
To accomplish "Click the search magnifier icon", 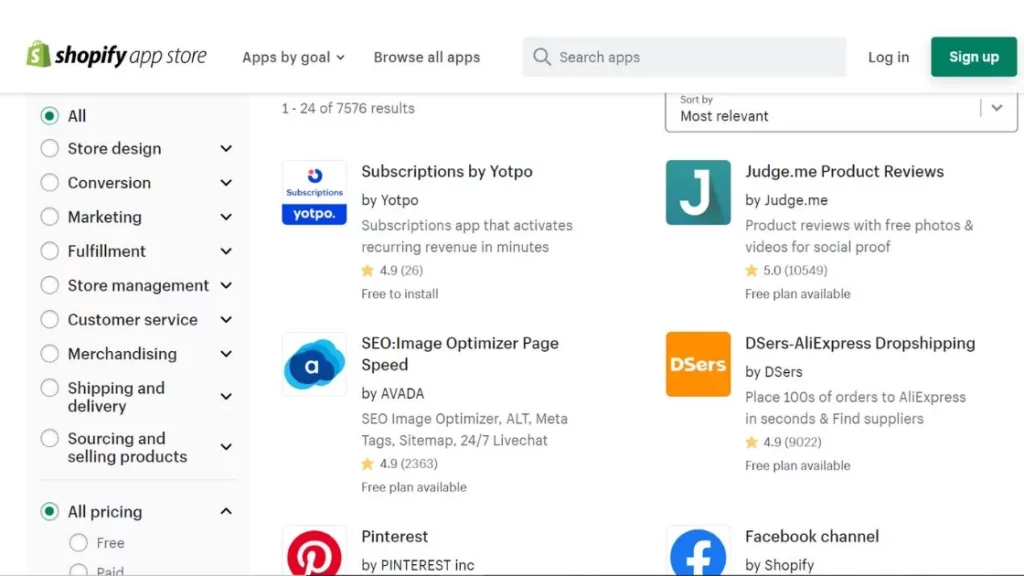I will [541, 57].
